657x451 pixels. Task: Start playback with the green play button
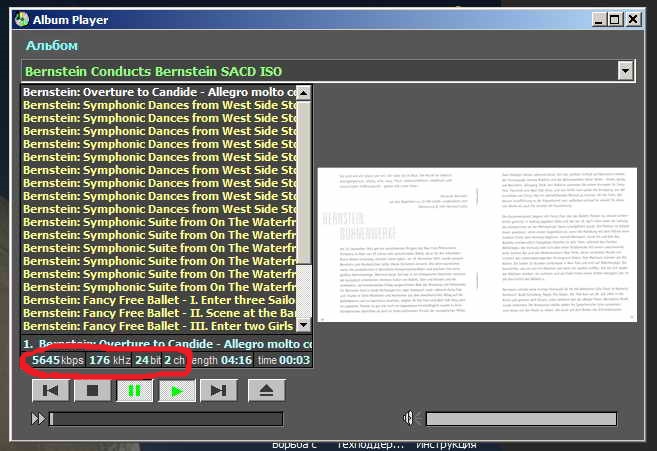click(x=177, y=391)
